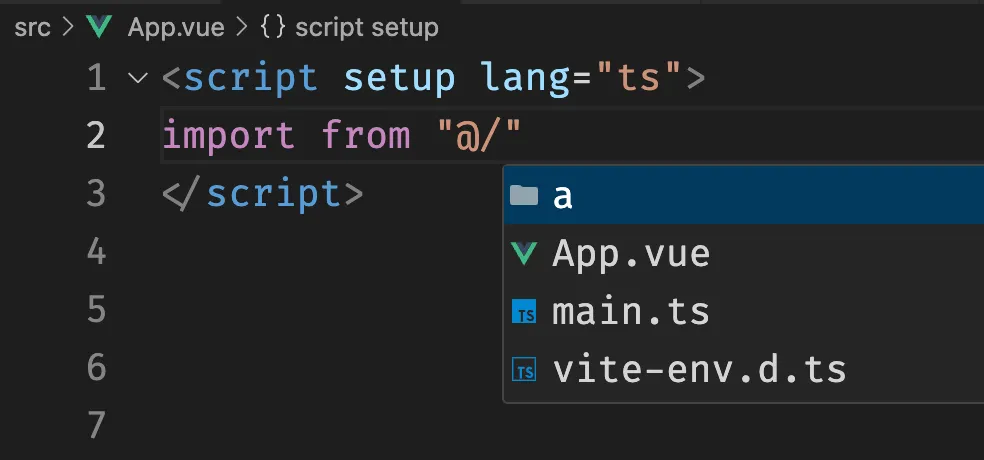The width and height of the screenshot is (984, 460).
Task: Choose the App.vue autocomplete entry
Action: 631,254
